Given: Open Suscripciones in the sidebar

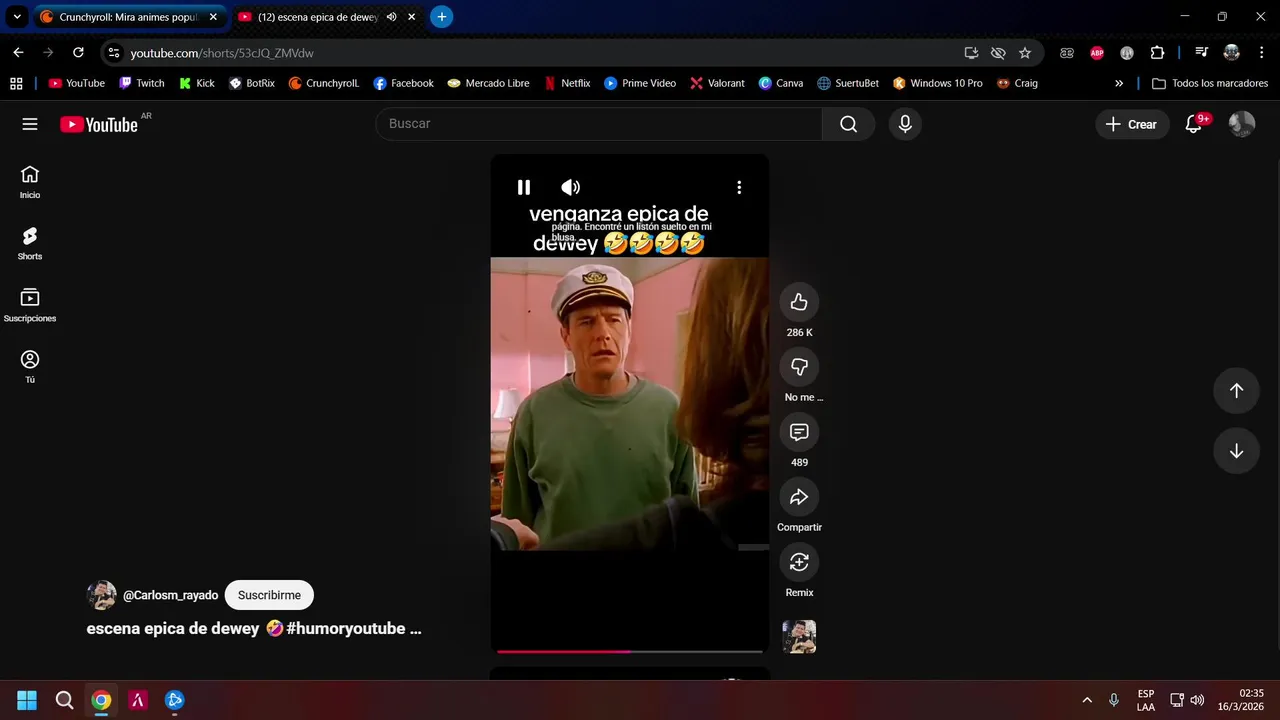Looking at the screenshot, I should coord(30,305).
